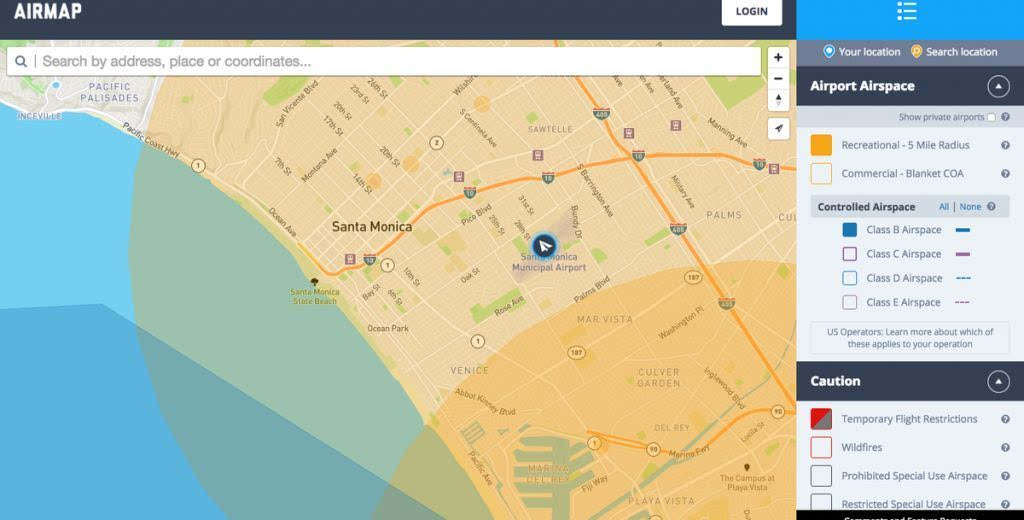The height and width of the screenshot is (520, 1024).
Task: Toggle the Wildfires layer box
Action: pyautogui.click(x=821, y=447)
